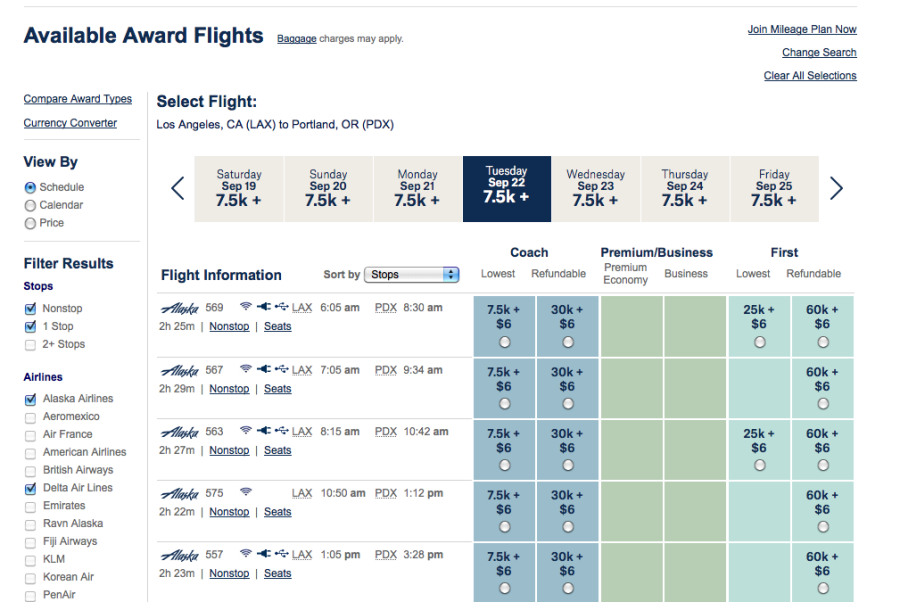Uncheck the Nonstop filter checkbox
The image size is (900, 602).
[30, 309]
